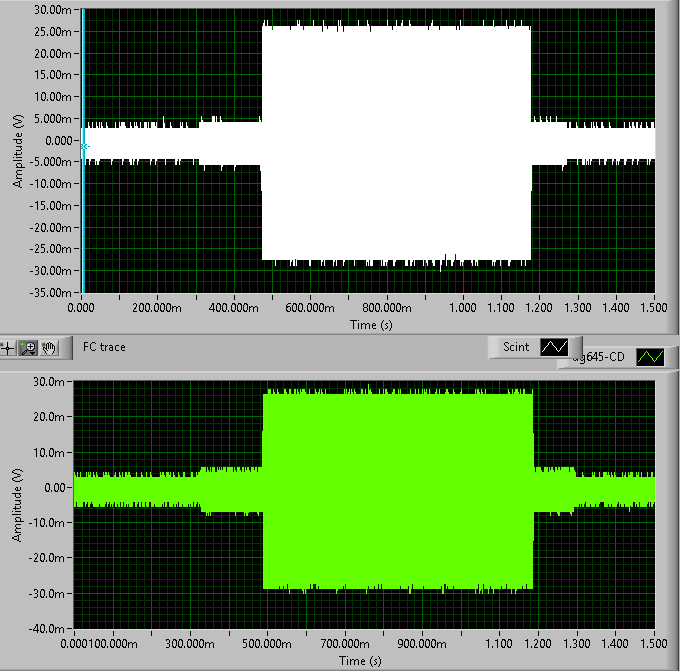Image resolution: width=680 pixels, height=671 pixels.
Task: Activate the zoom magnifier tool
Action: 29,348
